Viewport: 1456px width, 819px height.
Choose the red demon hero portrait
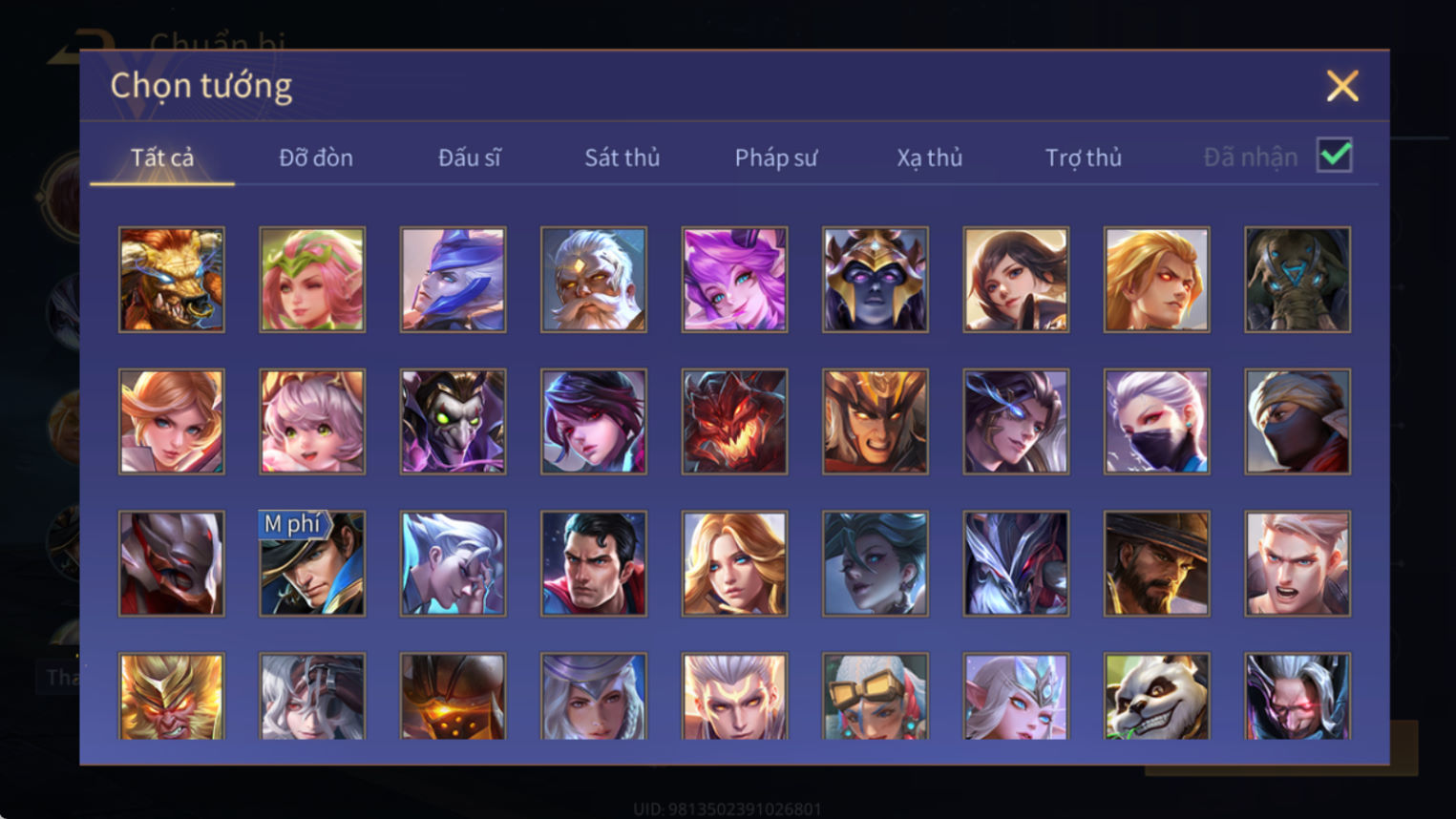pos(734,421)
